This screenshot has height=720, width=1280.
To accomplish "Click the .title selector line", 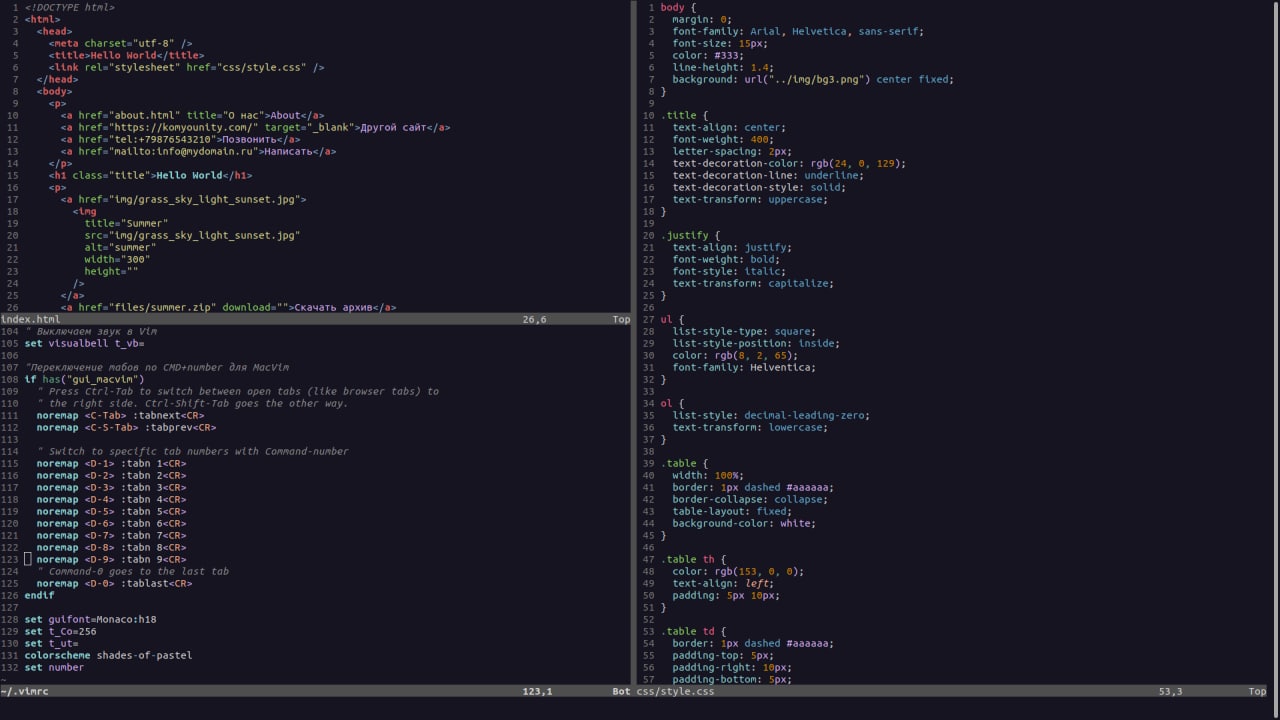I will [x=684, y=115].
